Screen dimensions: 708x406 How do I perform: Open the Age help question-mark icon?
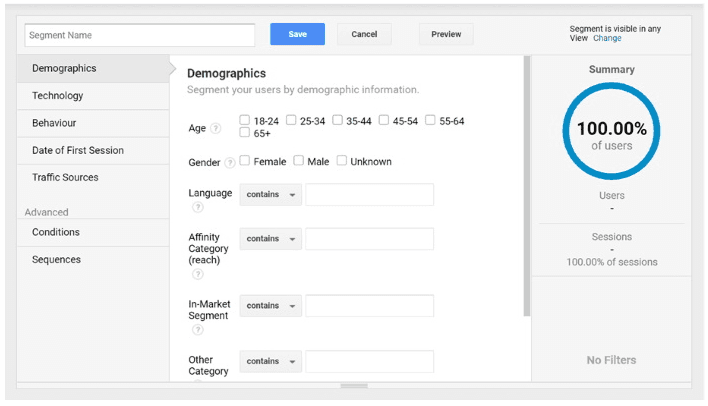pyautogui.click(x=216, y=128)
